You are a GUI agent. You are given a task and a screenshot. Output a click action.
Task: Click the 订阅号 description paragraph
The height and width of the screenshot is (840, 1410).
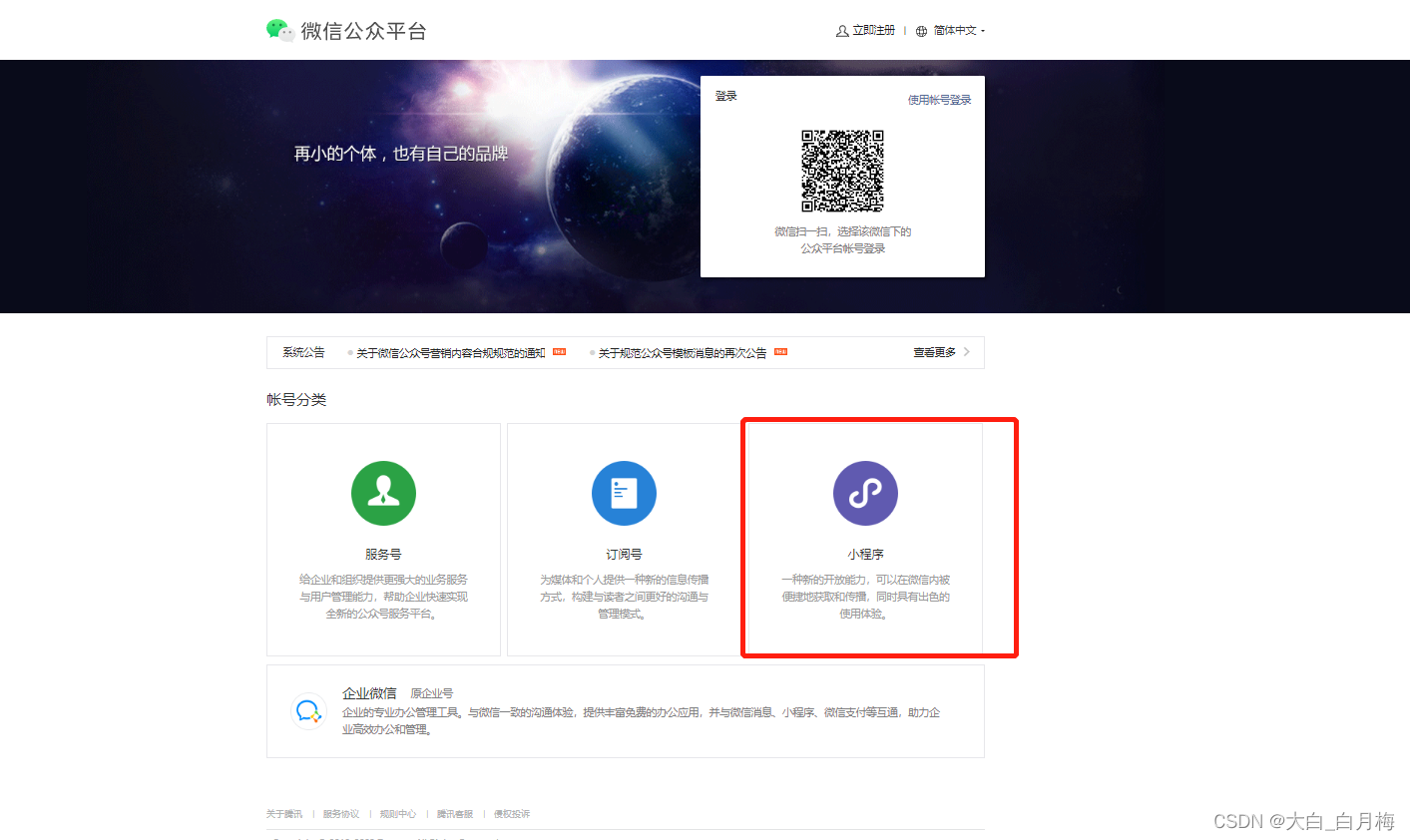tap(624, 597)
